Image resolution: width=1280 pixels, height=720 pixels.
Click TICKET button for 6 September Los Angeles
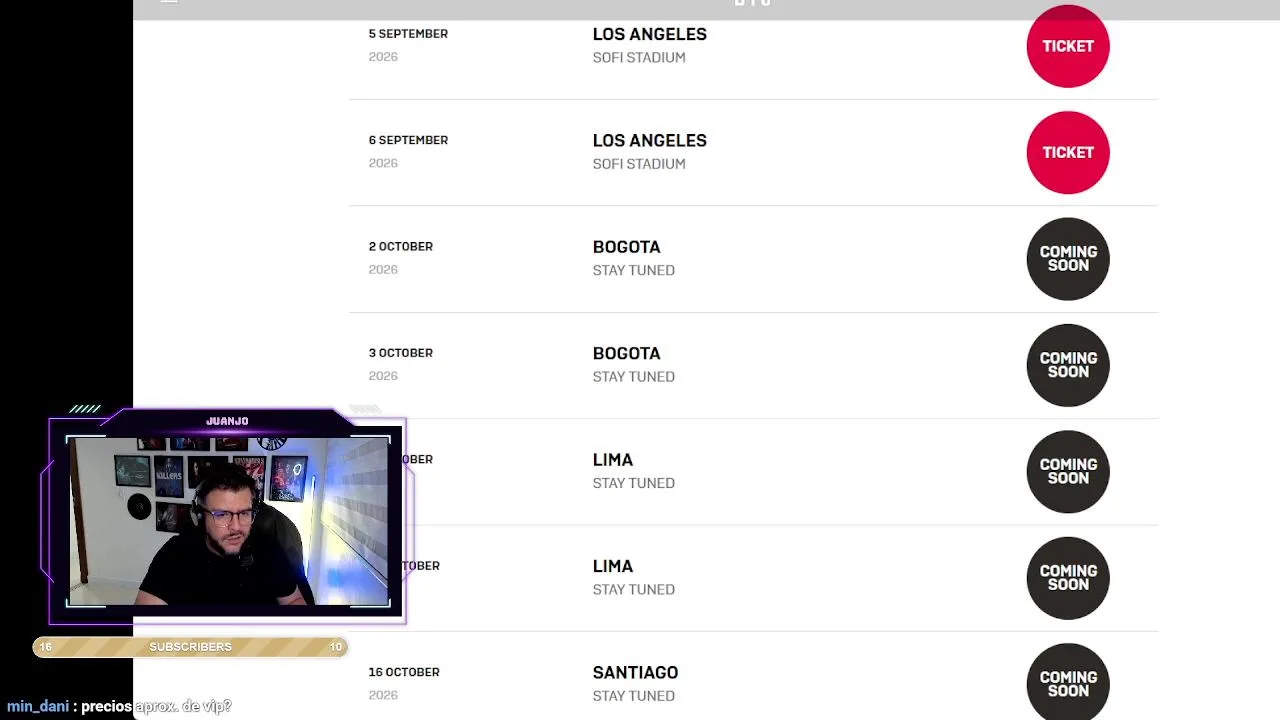(1067, 152)
